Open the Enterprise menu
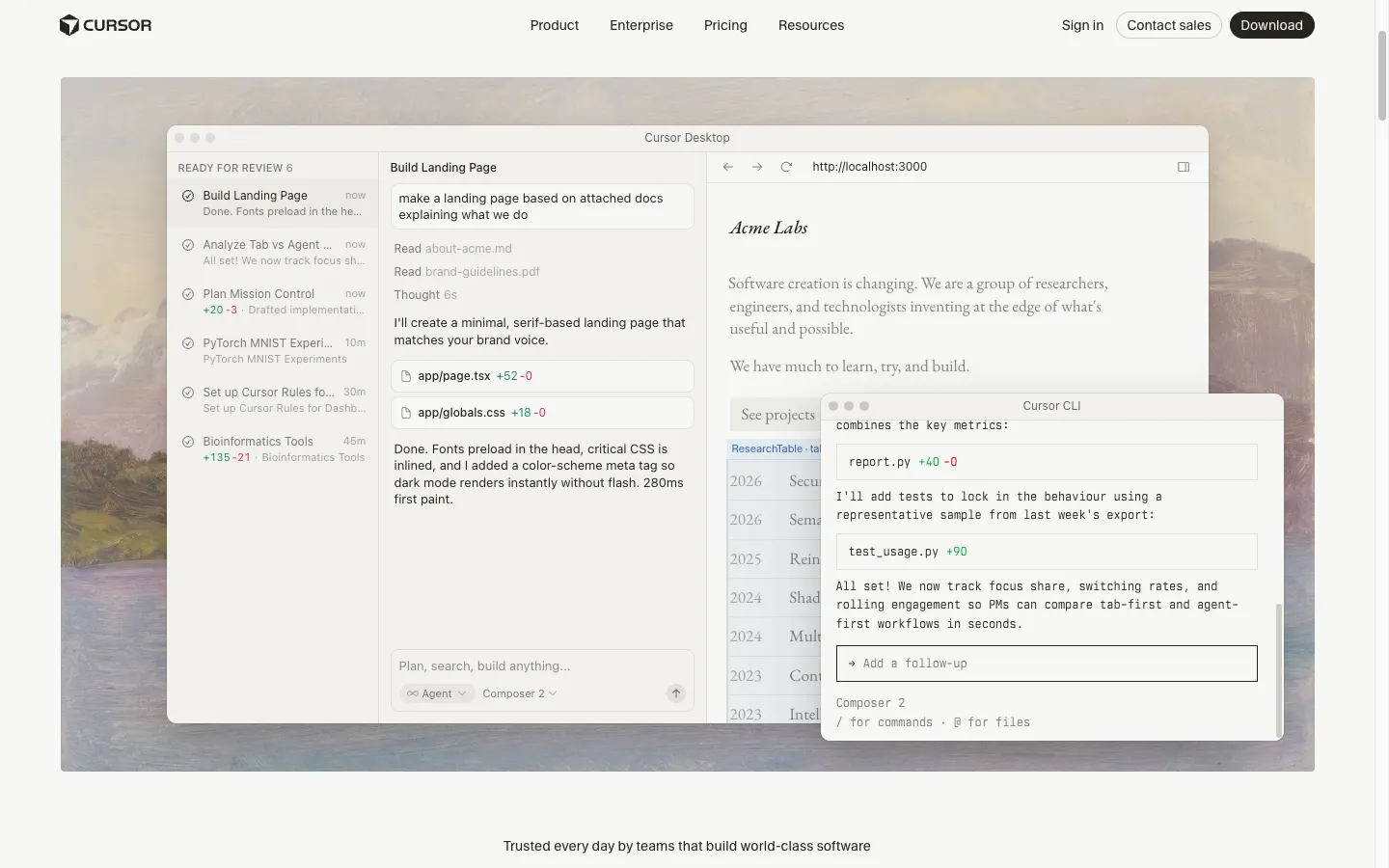Viewport: 1389px width, 868px height. [641, 25]
